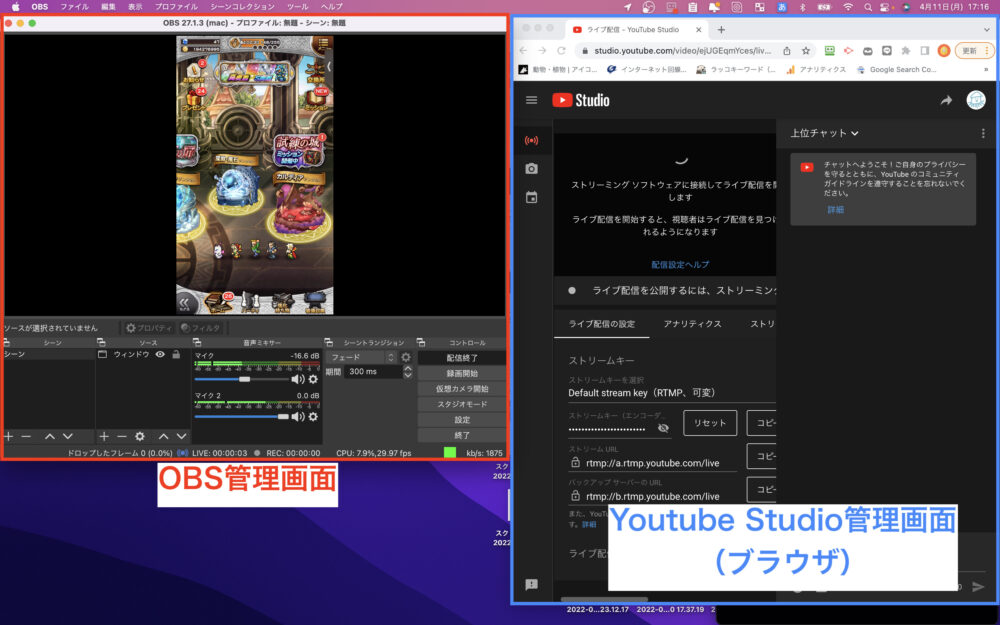Image resolution: width=1000 pixels, height=625 pixels.
Task: Bookmark this page with the star icon
Action: coord(806,51)
